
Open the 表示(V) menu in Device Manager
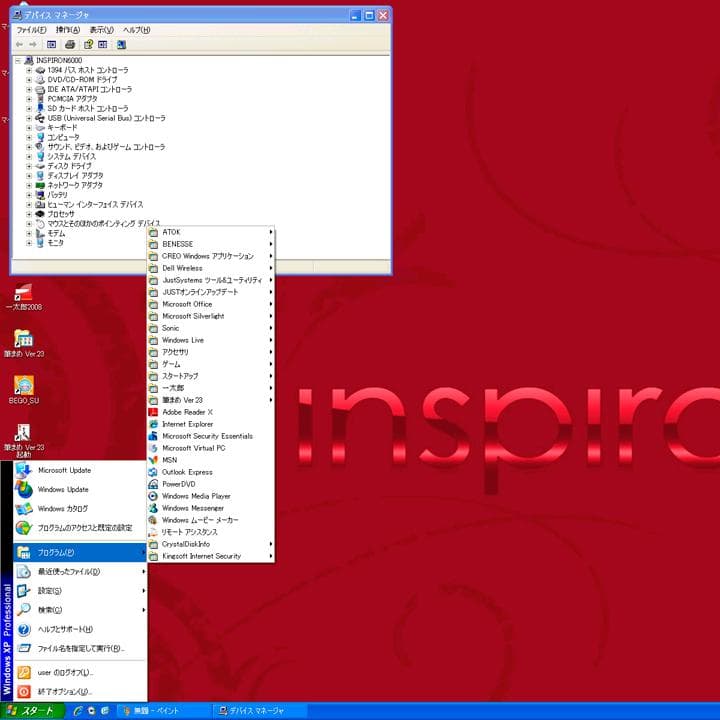[102, 30]
